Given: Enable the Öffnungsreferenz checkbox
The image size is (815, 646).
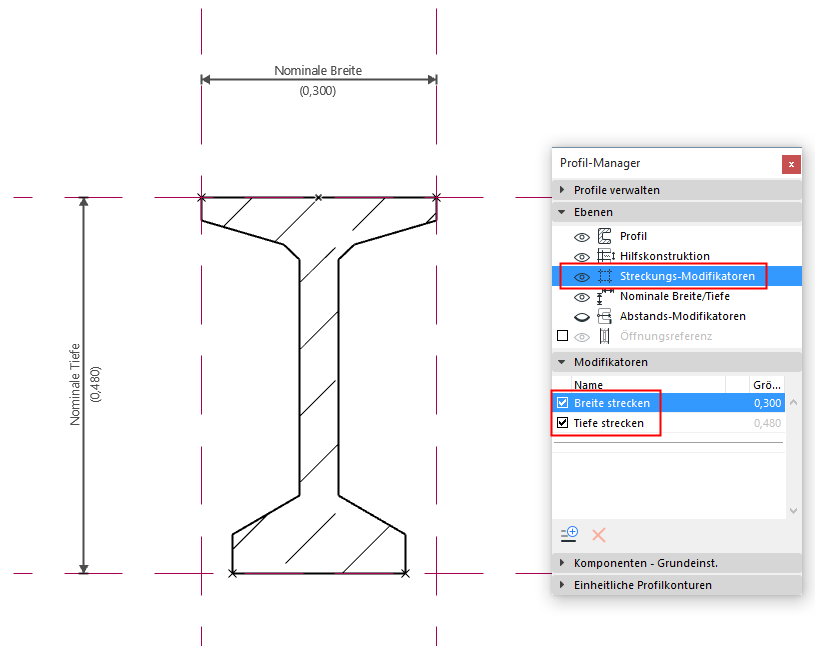Looking at the screenshot, I should pyautogui.click(x=562, y=336).
